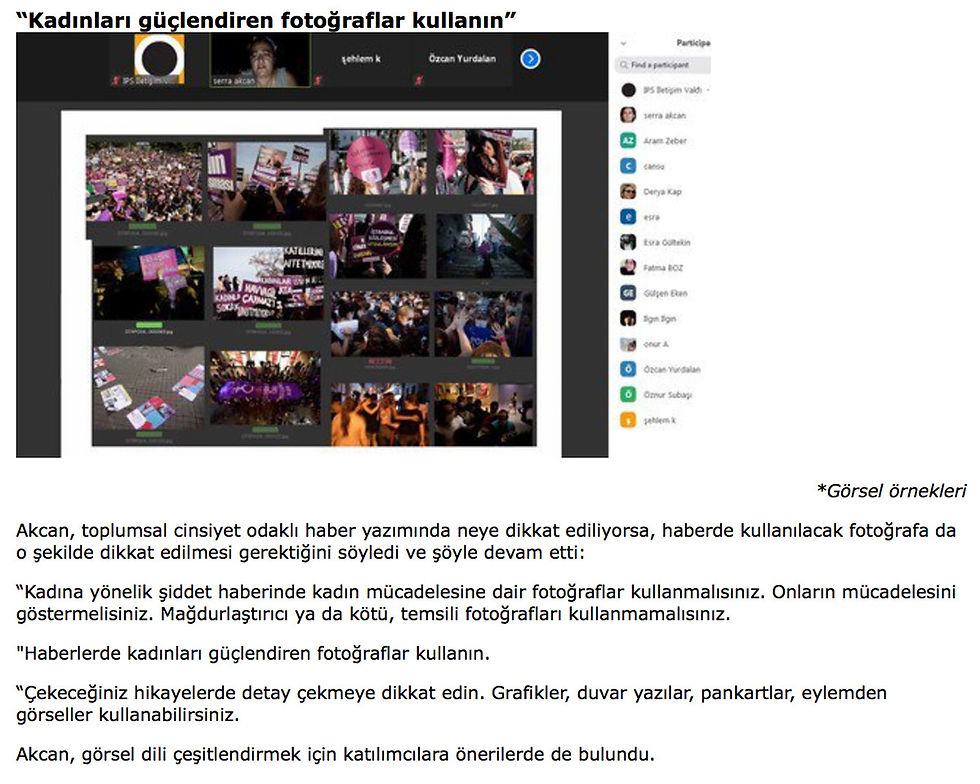Open the 'KATİLLERİNİ' banners photo thumbnail
Screen dimensions: 980x784
(268, 283)
